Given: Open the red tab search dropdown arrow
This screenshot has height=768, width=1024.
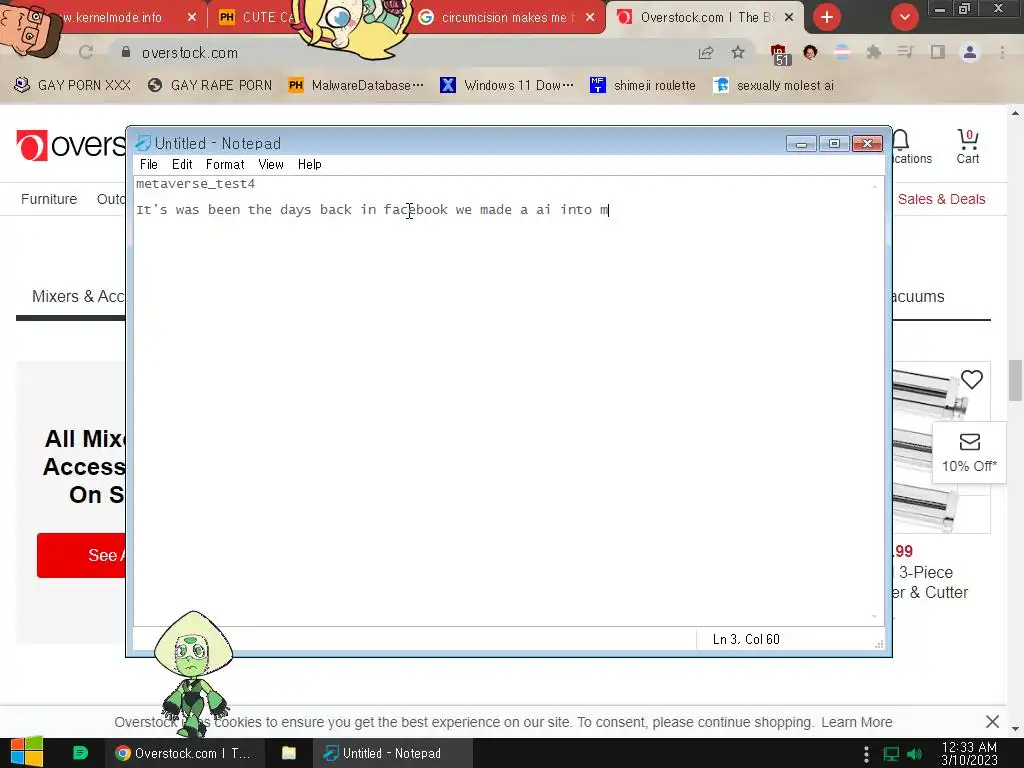Looking at the screenshot, I should click(x=904, y=18).
